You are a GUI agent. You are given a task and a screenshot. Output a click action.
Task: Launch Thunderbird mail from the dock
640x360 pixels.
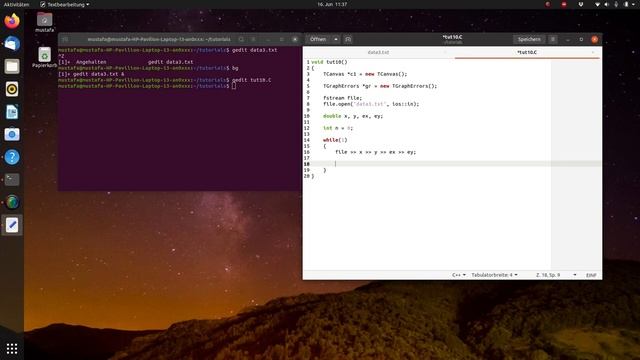tap(12, 44)
